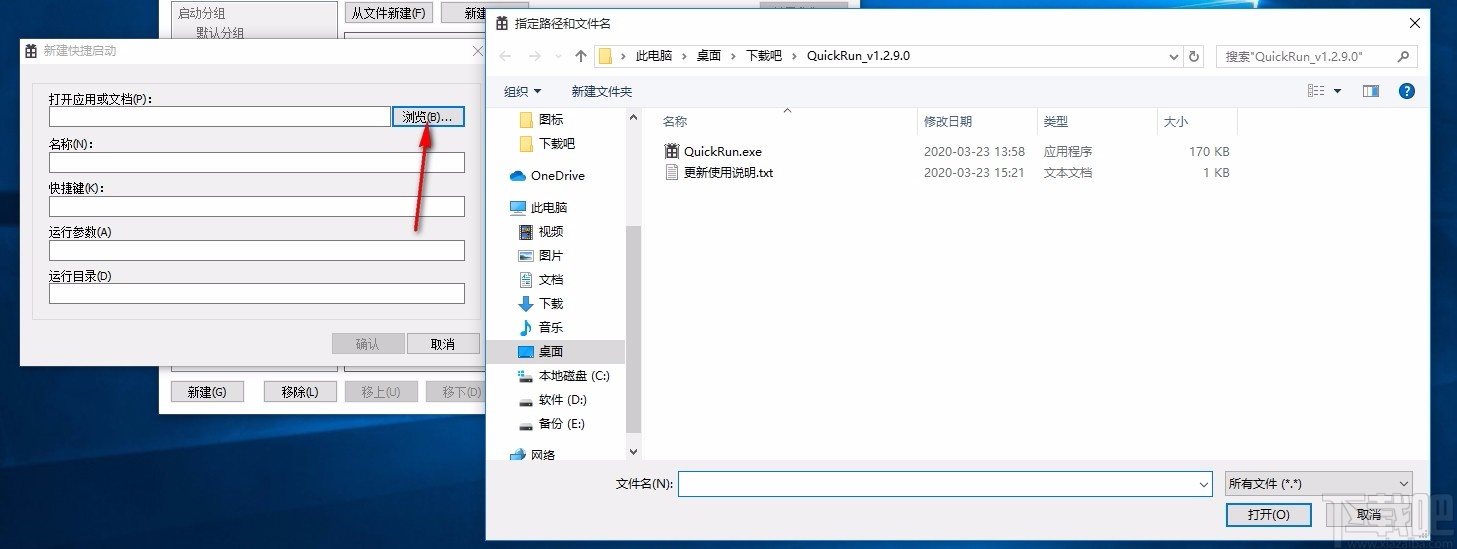Open the 文档 folder in sidebar
This screenshot has height=549, width=1457.
(541, 280)
